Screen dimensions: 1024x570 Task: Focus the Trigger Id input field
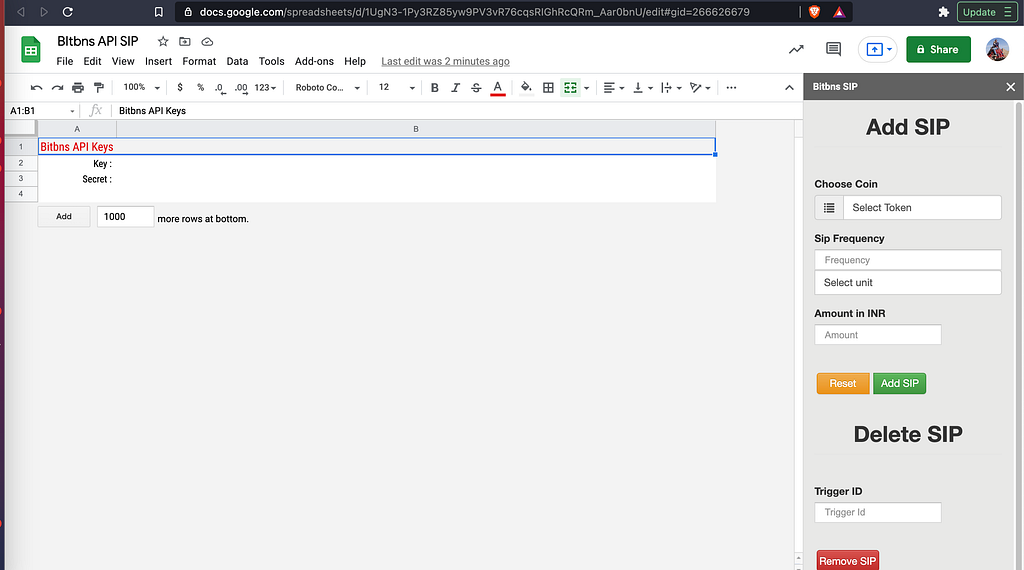(x=878, y=513)
